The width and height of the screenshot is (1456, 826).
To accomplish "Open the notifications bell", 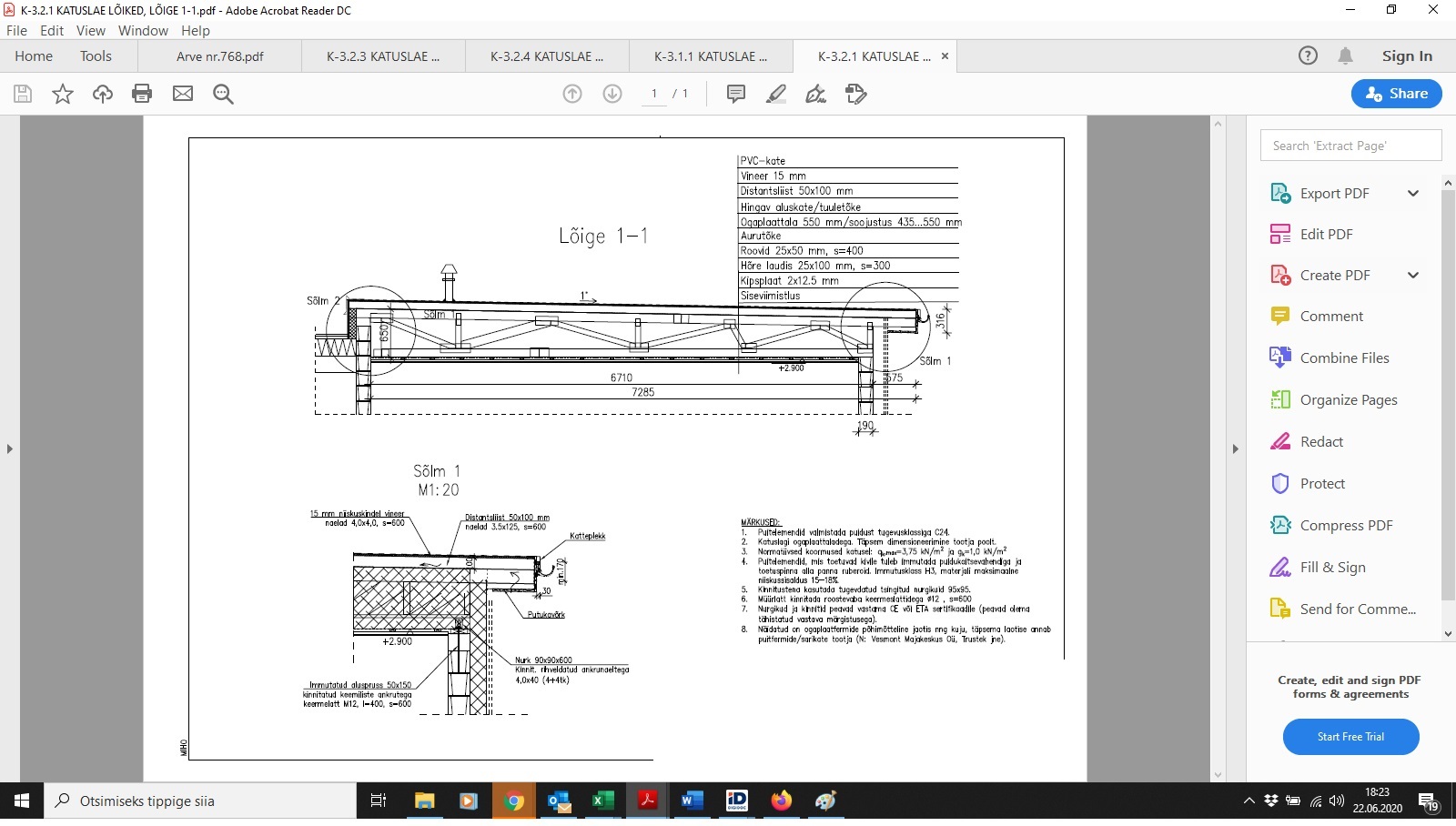I will (1345, 55).
